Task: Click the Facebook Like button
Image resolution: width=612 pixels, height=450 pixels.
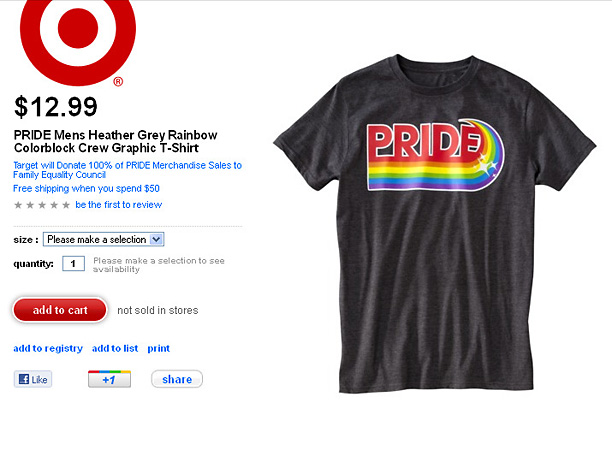Action: pos(33,379)
